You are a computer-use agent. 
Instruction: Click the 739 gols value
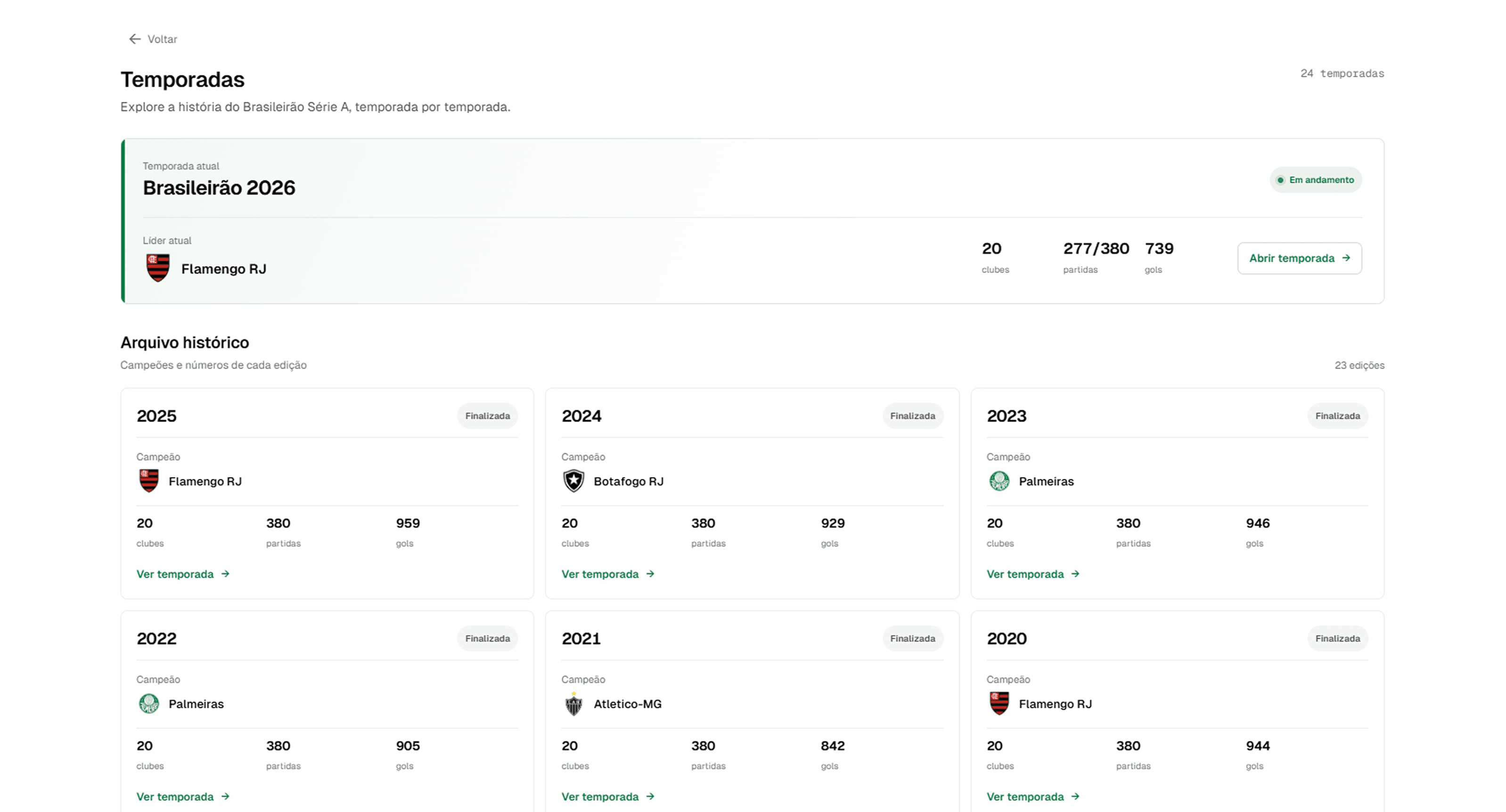[1159, 249]
